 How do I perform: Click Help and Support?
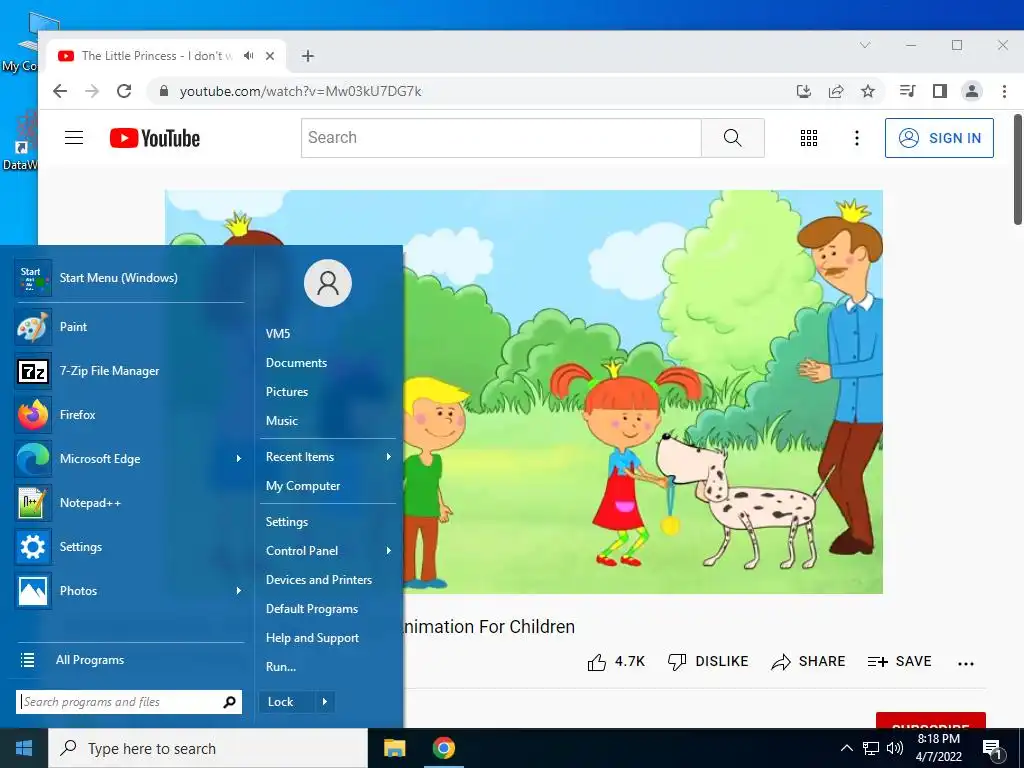click(312, 638)
